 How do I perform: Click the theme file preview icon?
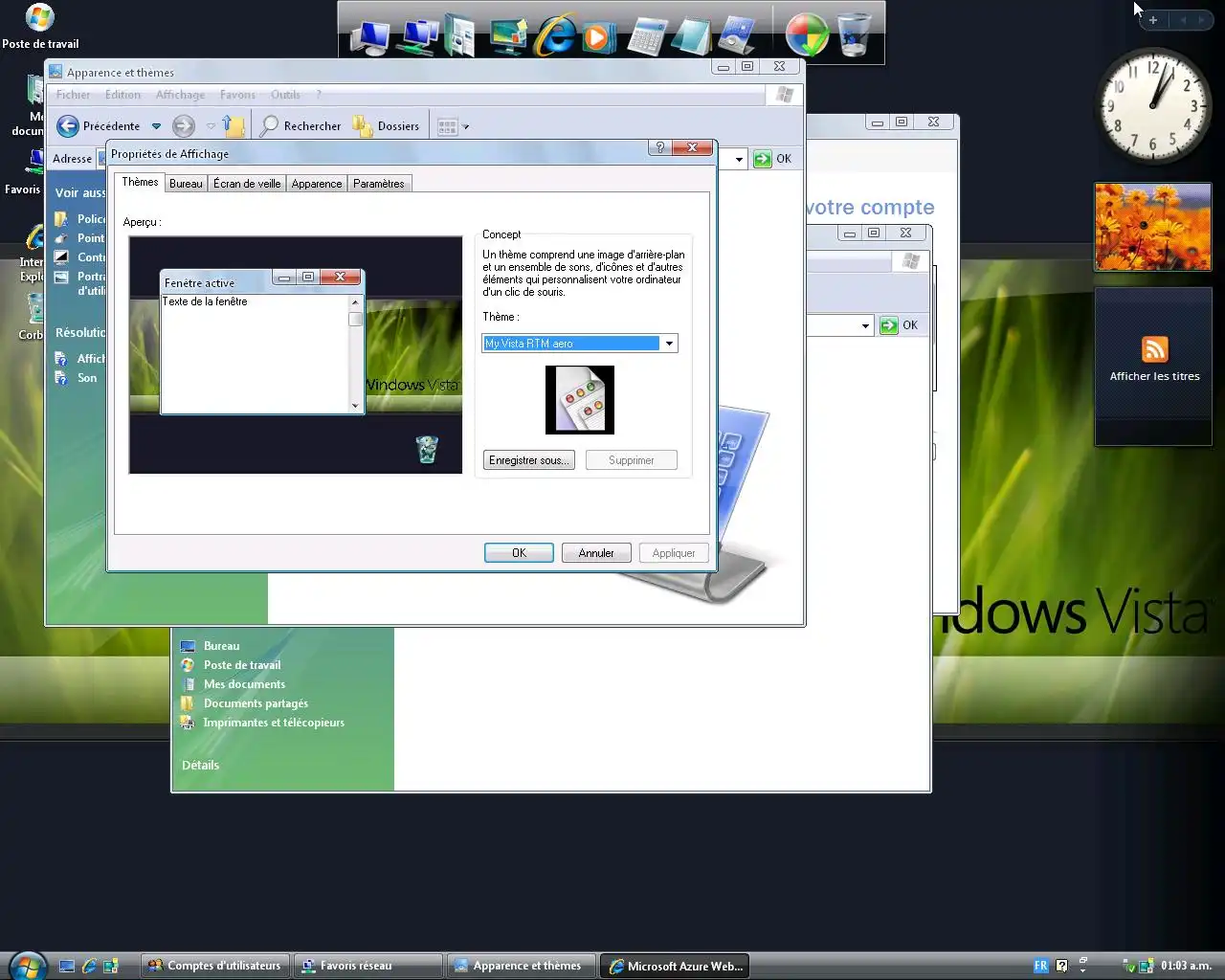pyautogui.click(x=580, y=400)
